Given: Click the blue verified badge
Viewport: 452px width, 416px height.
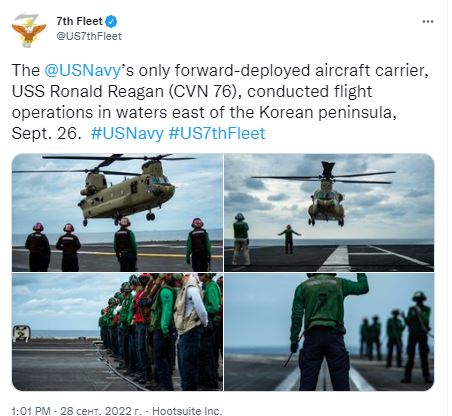Looking at the screenshot, I should 111,22.
